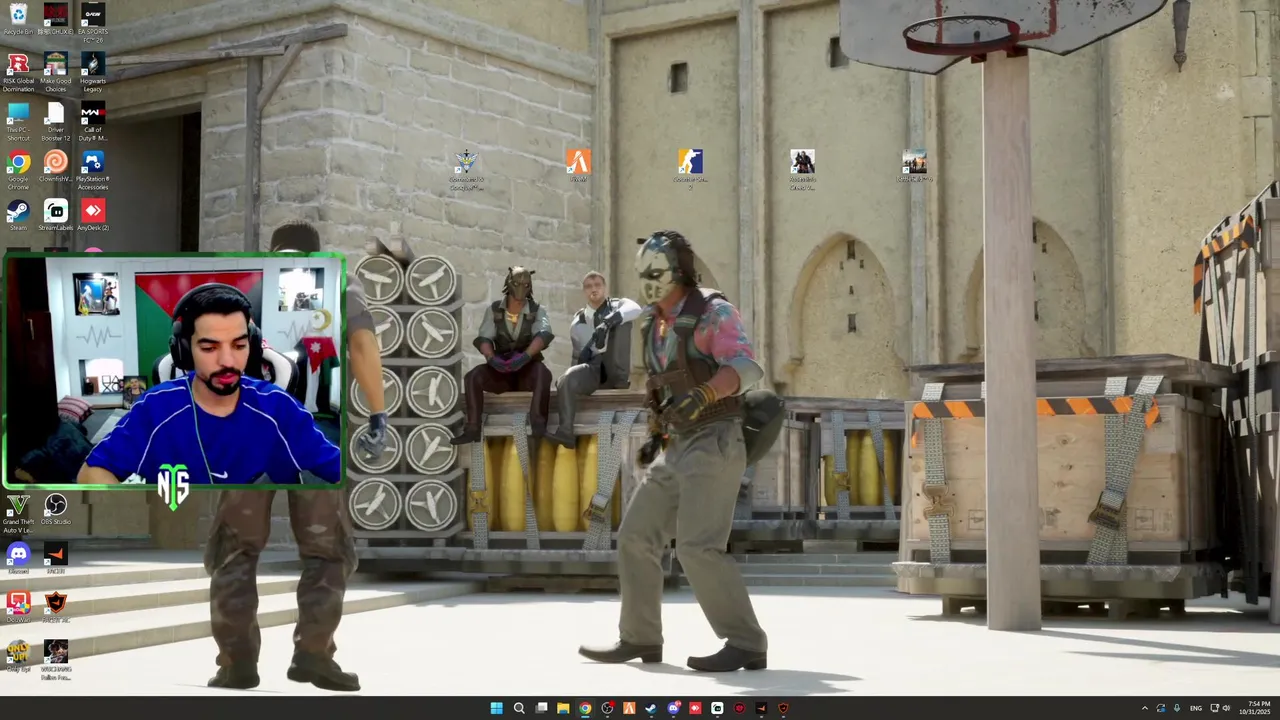The width and height of the screenshot is (1280, 720).
Task: Open Make Good Choices desktop shortcut
Action: (x=56, y=72)
